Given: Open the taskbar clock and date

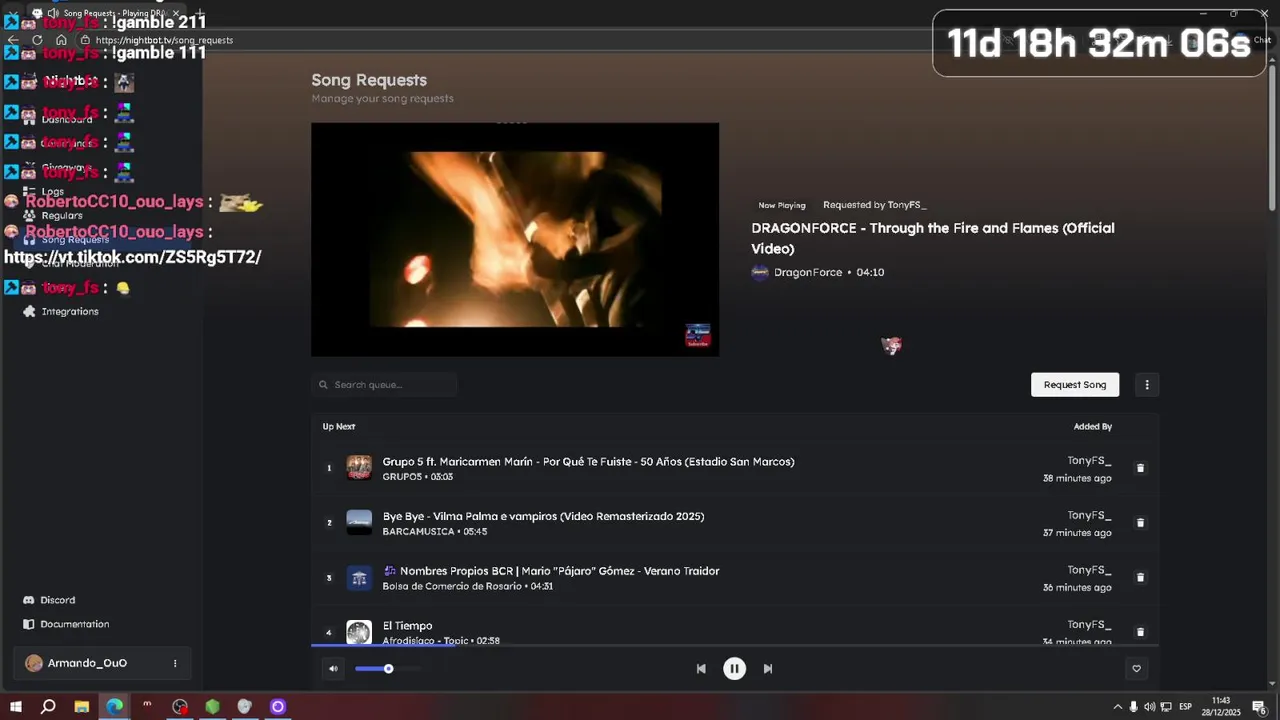Looking at the screenshot, I should pos(1221,707).
